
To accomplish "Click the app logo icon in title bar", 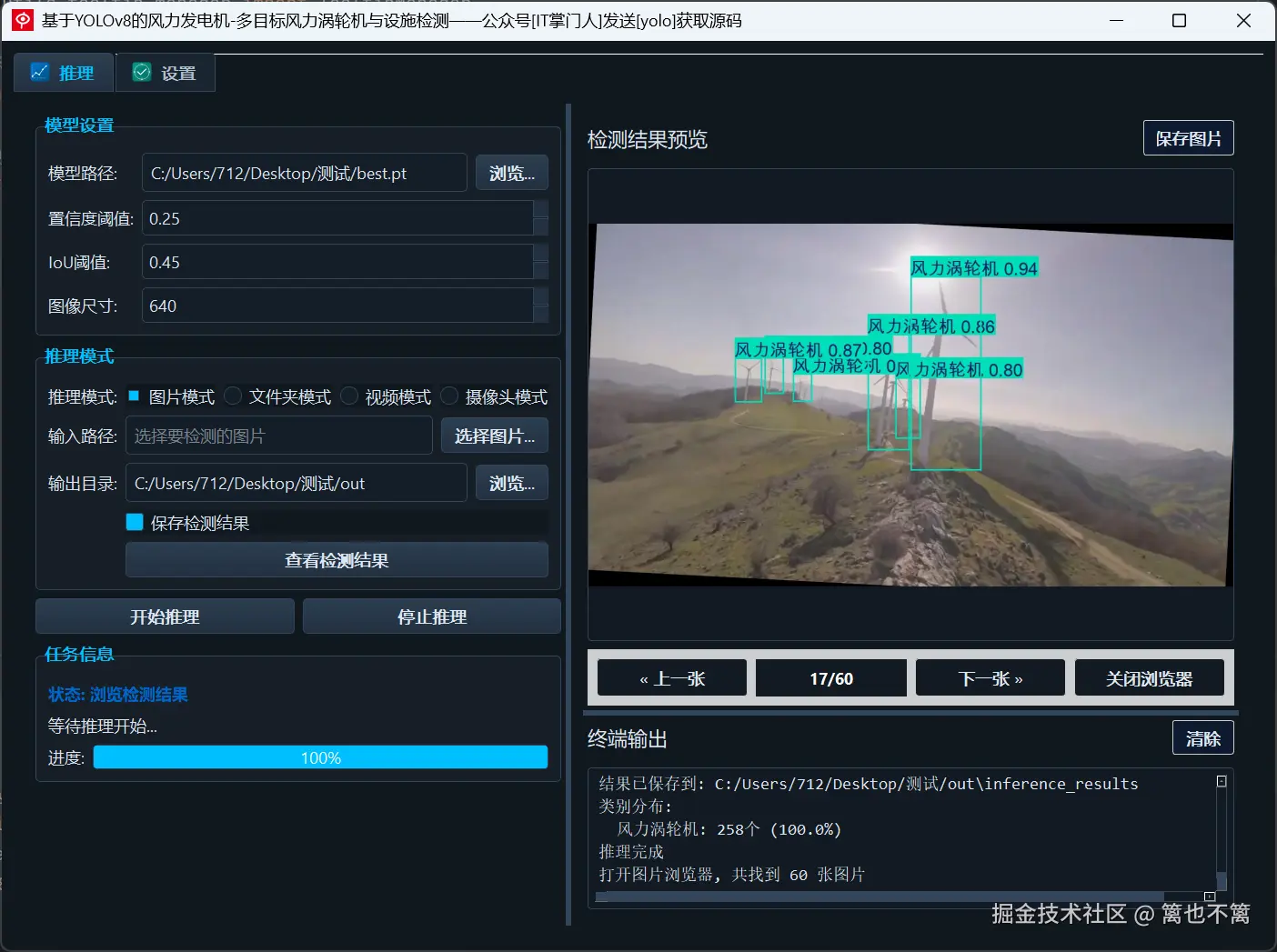I will [22, 20].
